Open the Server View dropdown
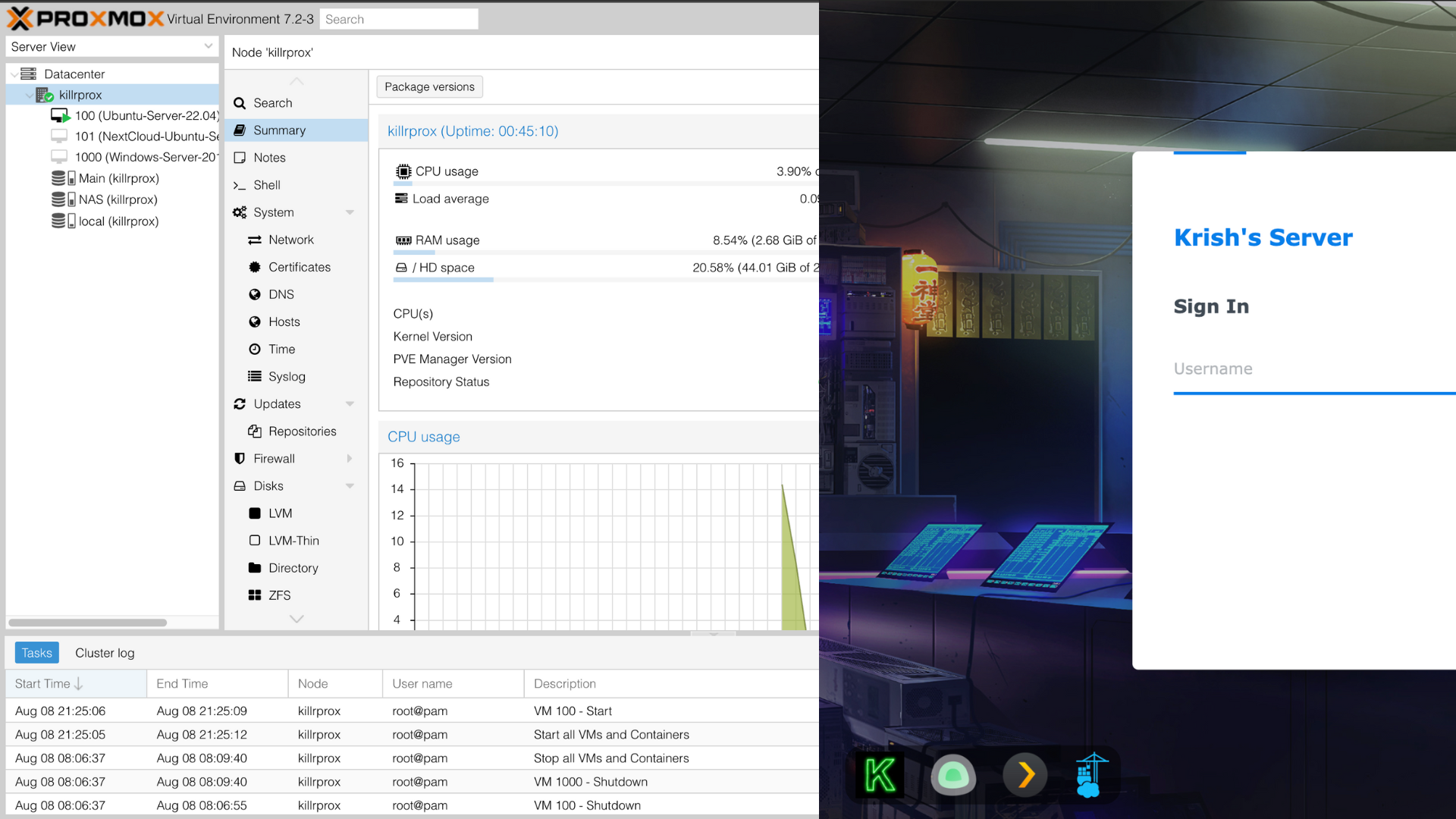This screenshot has width=1456, height=819. click(208, 46)
